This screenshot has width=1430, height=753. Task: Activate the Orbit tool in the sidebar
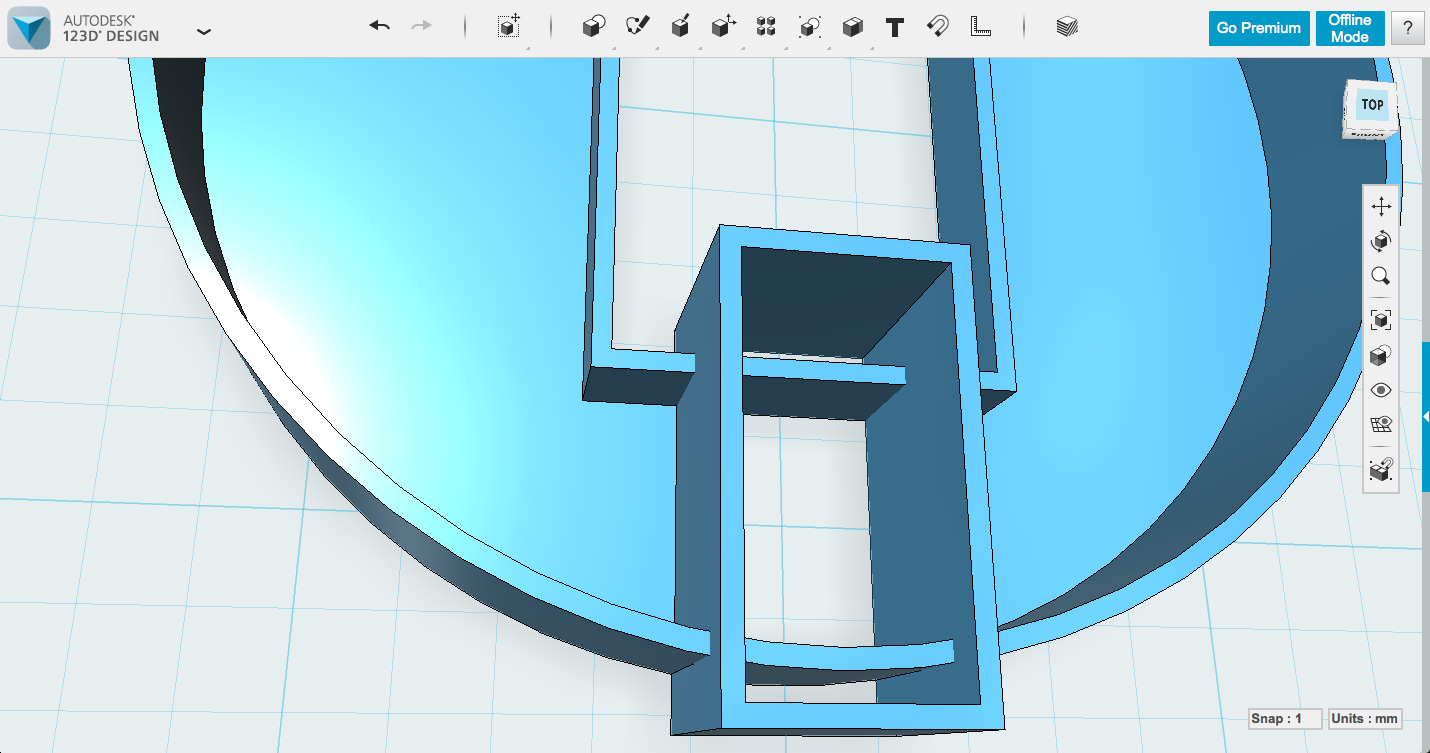[x=1381, y=241]
